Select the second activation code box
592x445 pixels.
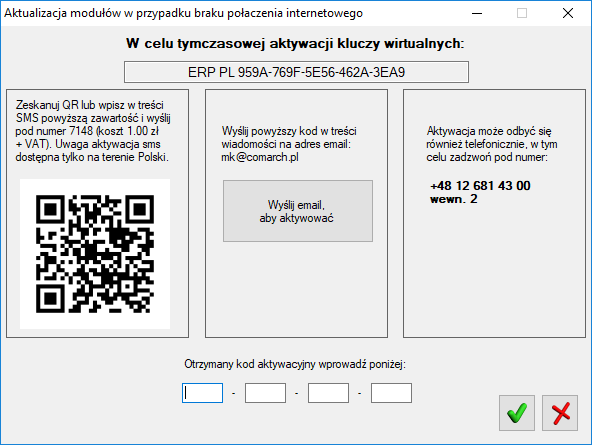pos(265,393)
